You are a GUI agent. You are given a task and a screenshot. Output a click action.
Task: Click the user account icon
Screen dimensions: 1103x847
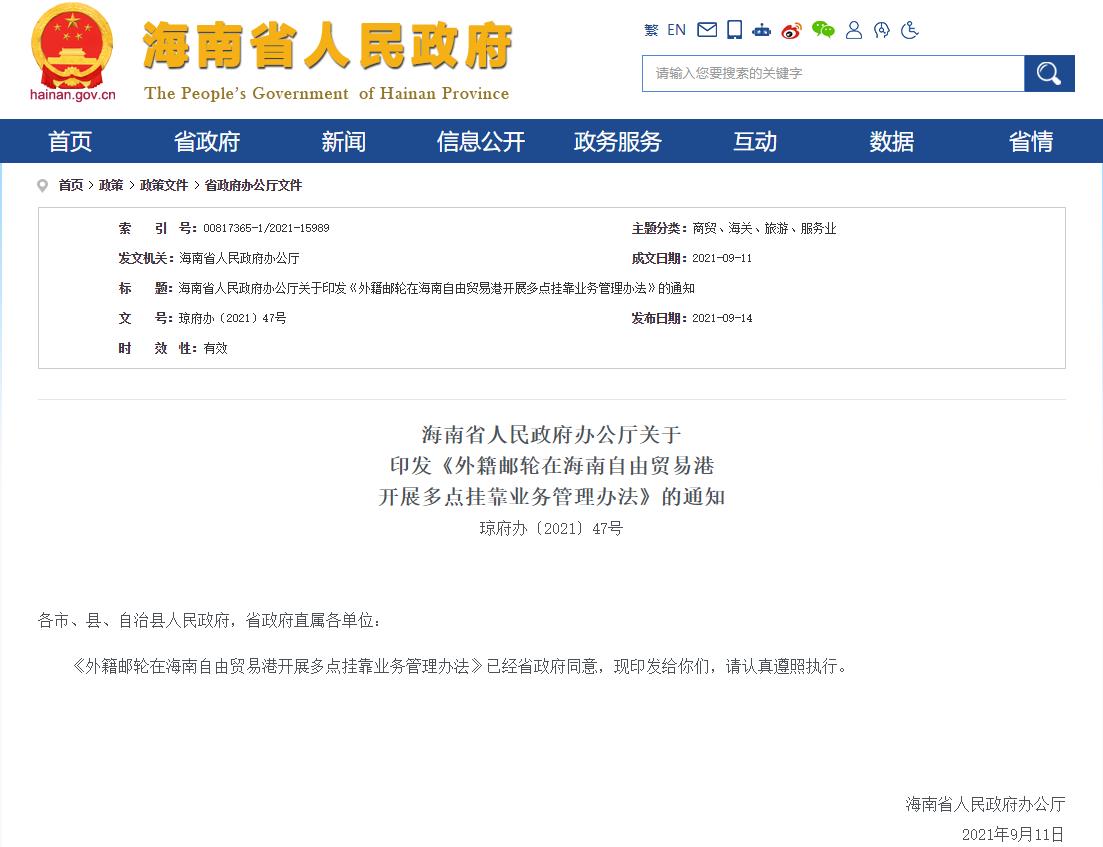(854, 30)
